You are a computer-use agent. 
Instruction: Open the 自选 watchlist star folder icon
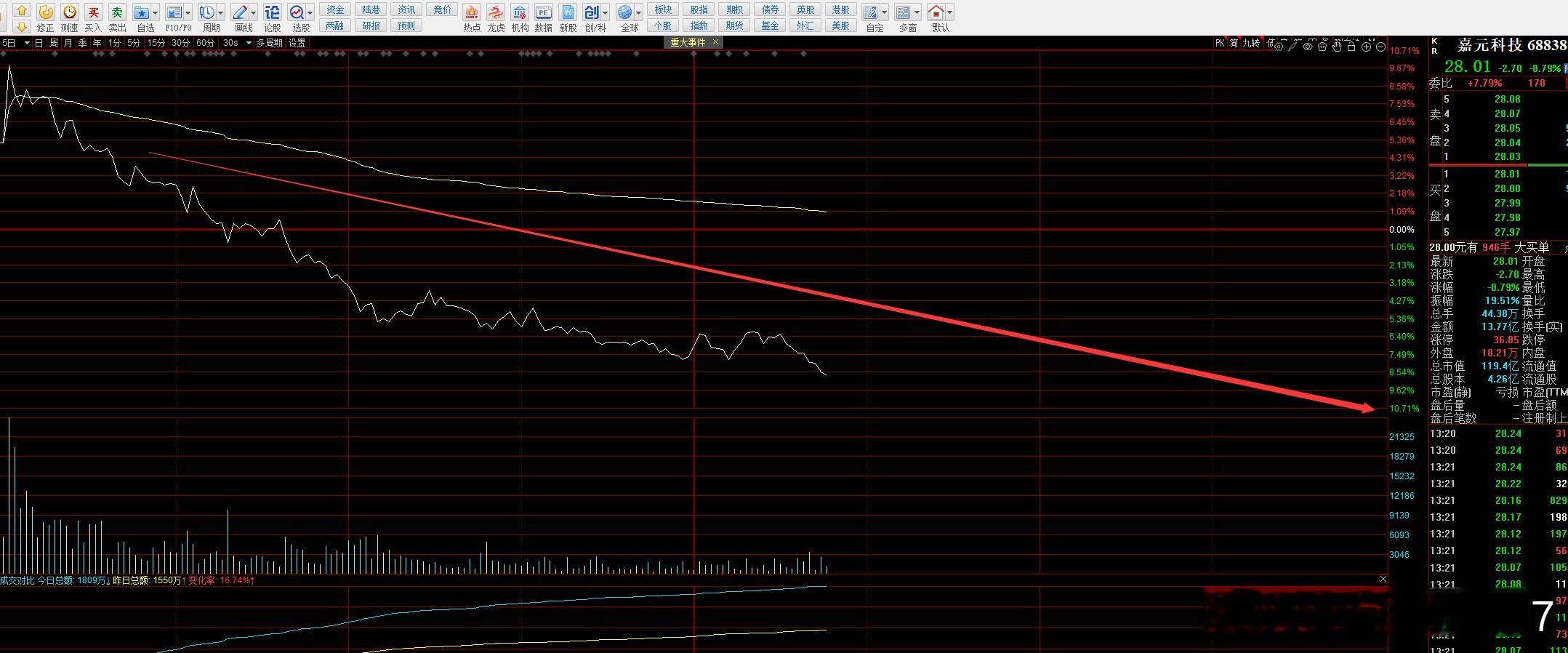(142, 12)
